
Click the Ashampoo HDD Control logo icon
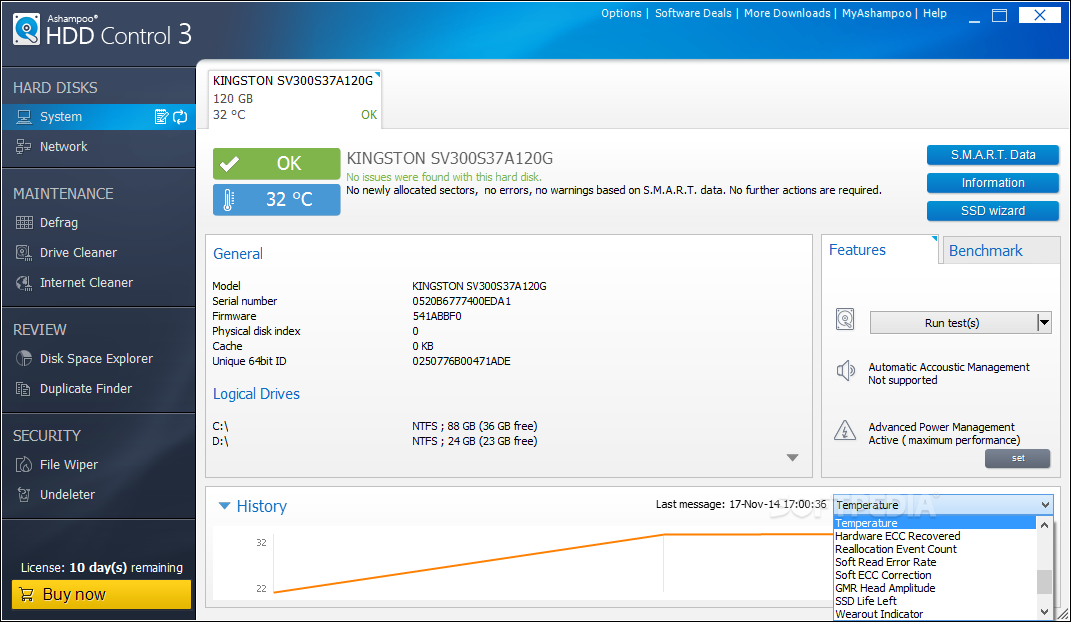coord(26,30)
